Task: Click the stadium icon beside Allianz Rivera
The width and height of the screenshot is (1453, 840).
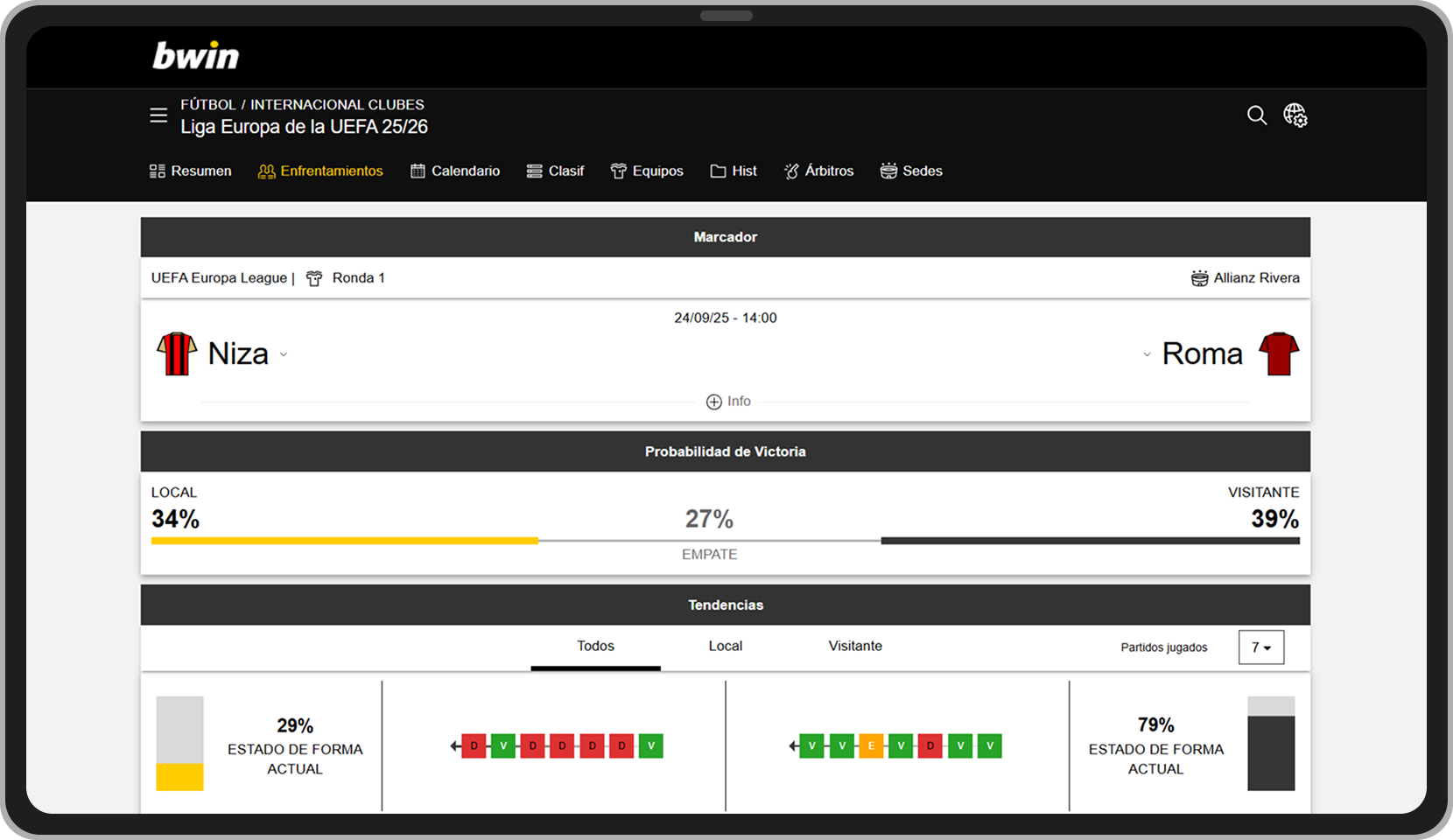Action: pyautogui.click(x=1199, y=278)
